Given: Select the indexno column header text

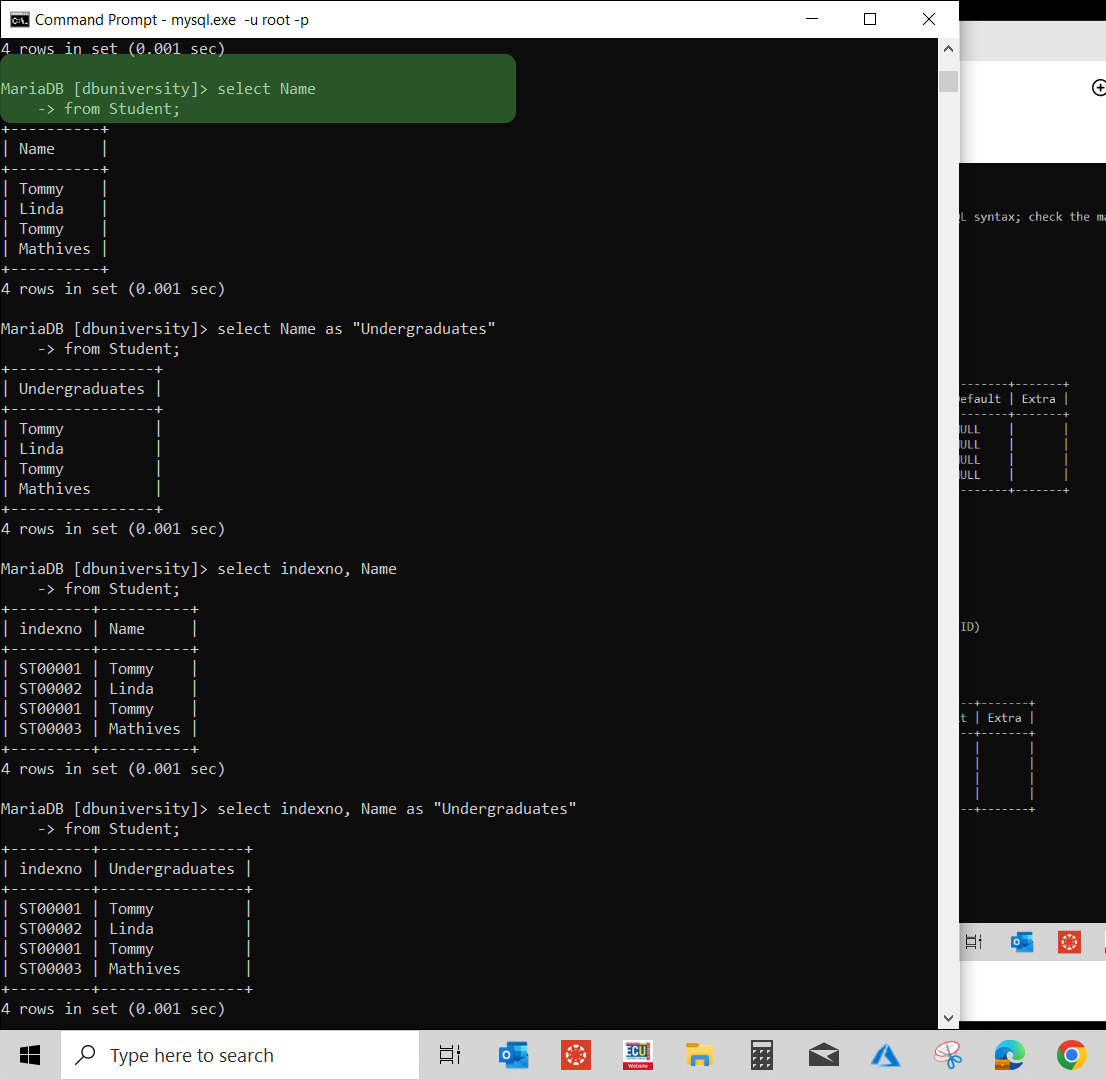Looking at the screenshot, I should (x=50, y=628).
